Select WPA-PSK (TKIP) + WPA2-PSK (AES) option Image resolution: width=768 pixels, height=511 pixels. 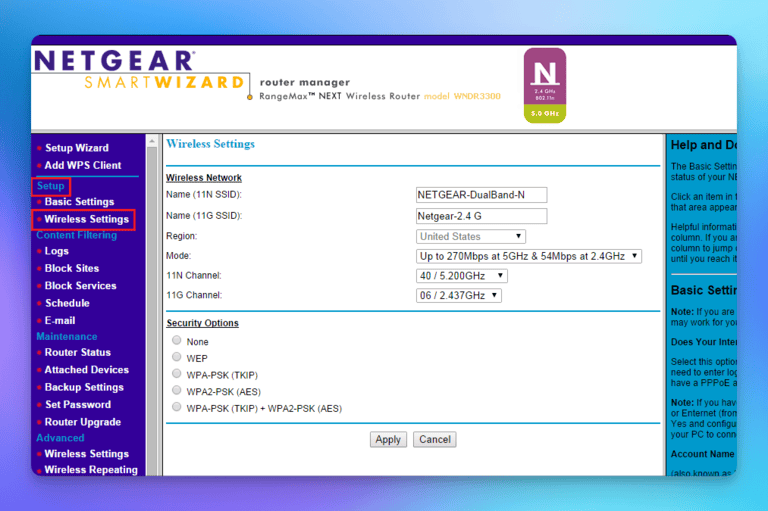pos(177,407)
